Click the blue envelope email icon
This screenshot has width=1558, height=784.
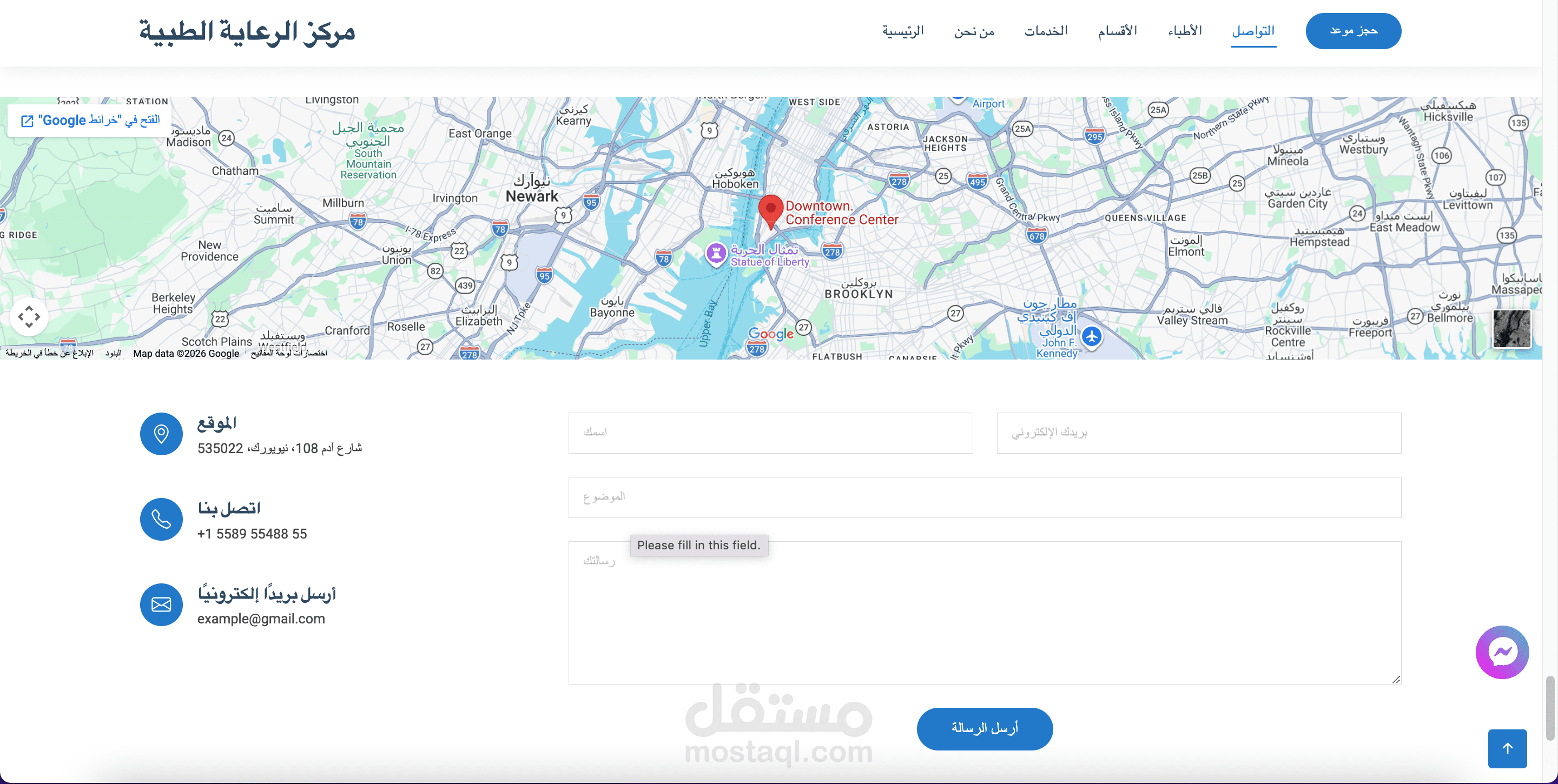pyautogui.click(x=161, y=604)
